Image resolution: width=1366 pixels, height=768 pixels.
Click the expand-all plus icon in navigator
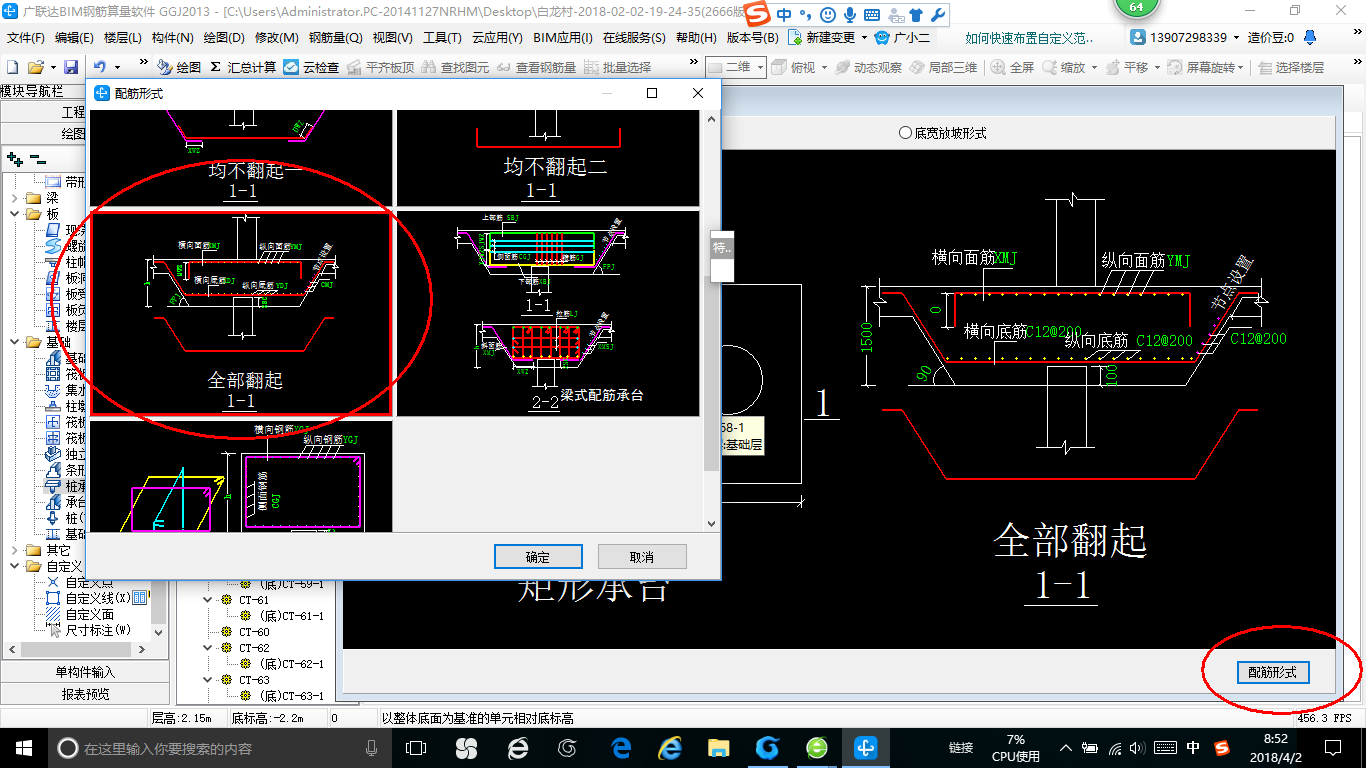tap(14, 158)
